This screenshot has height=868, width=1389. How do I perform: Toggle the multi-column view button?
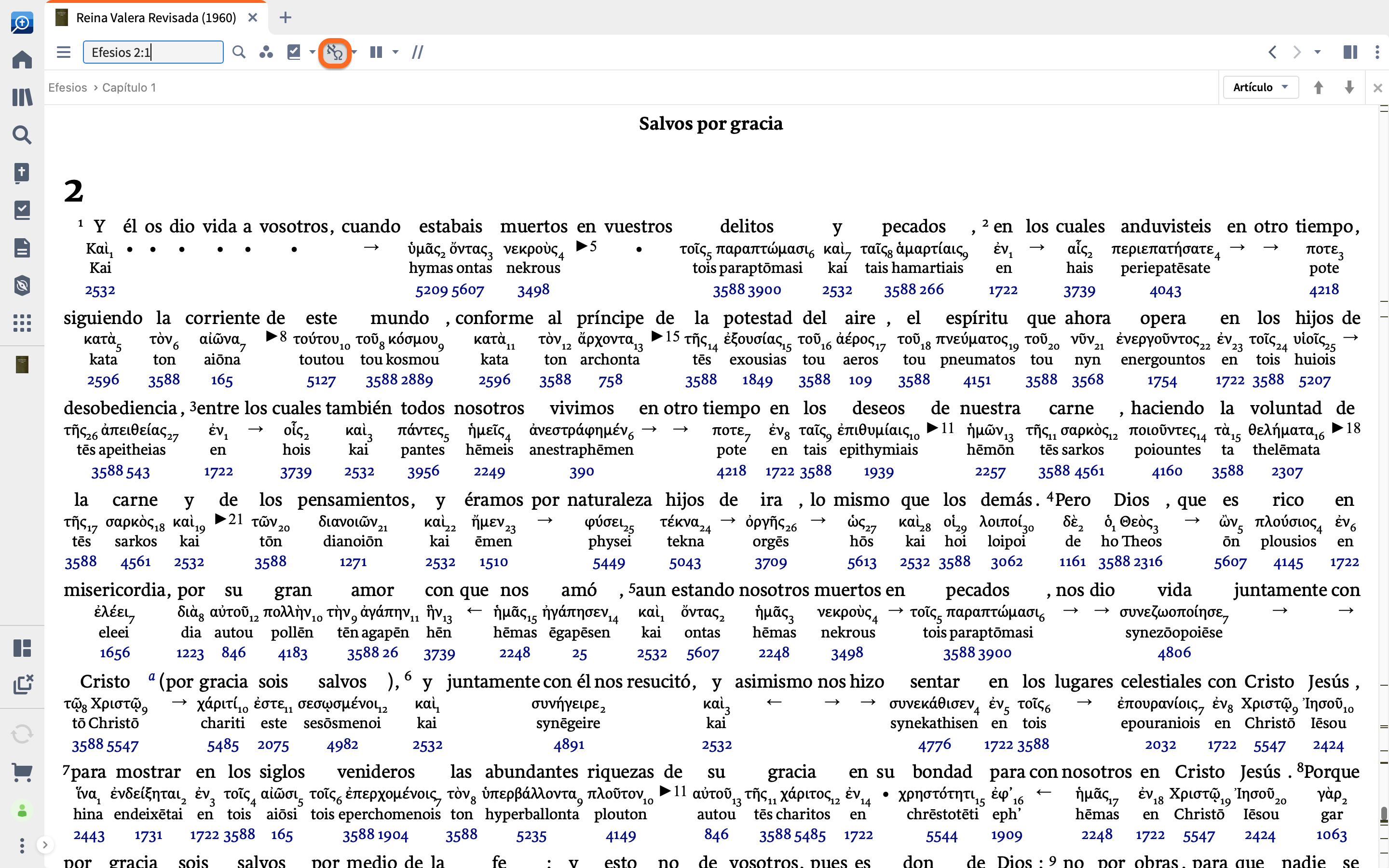[x=376, y=52]
